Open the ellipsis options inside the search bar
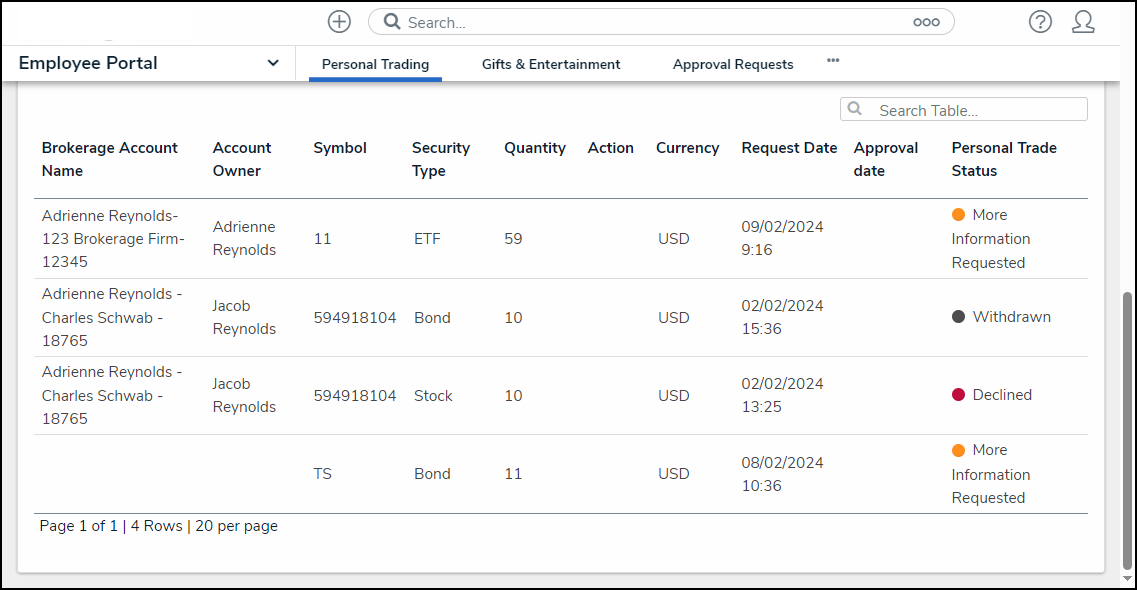 point(926,21)
